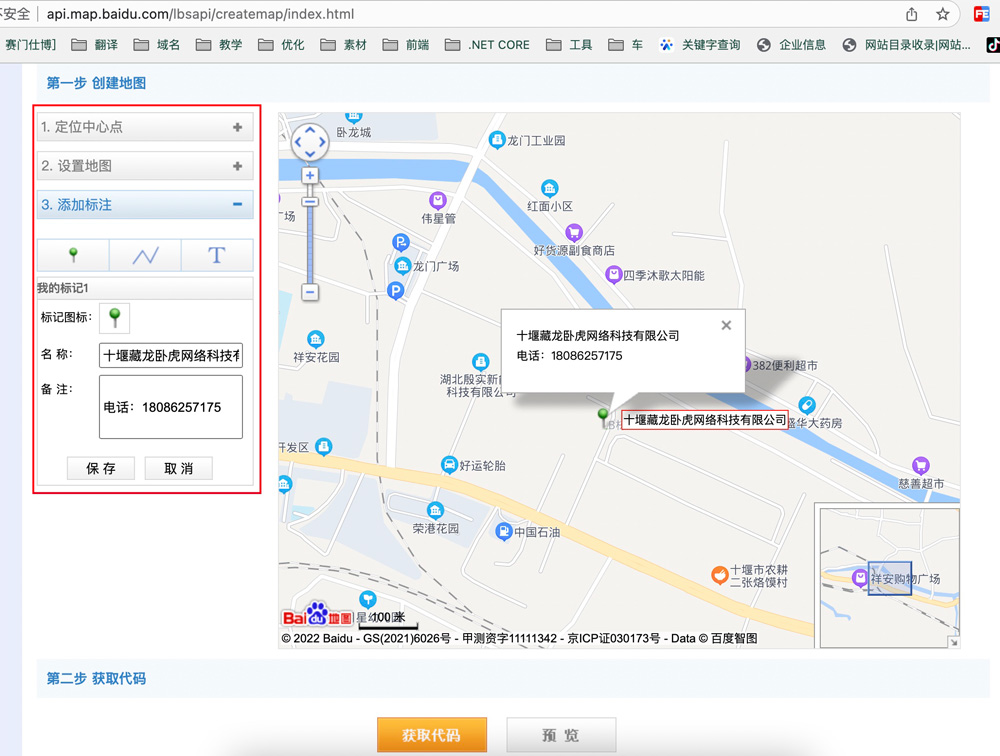
Task: Expand the 定位中心点 section
Action: [145, 127]
